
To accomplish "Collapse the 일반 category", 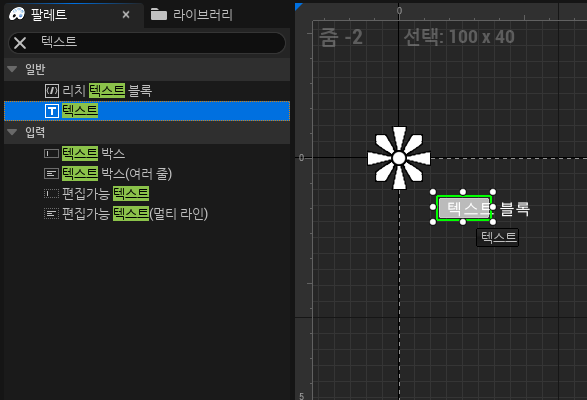I will (x=12, y=69).
